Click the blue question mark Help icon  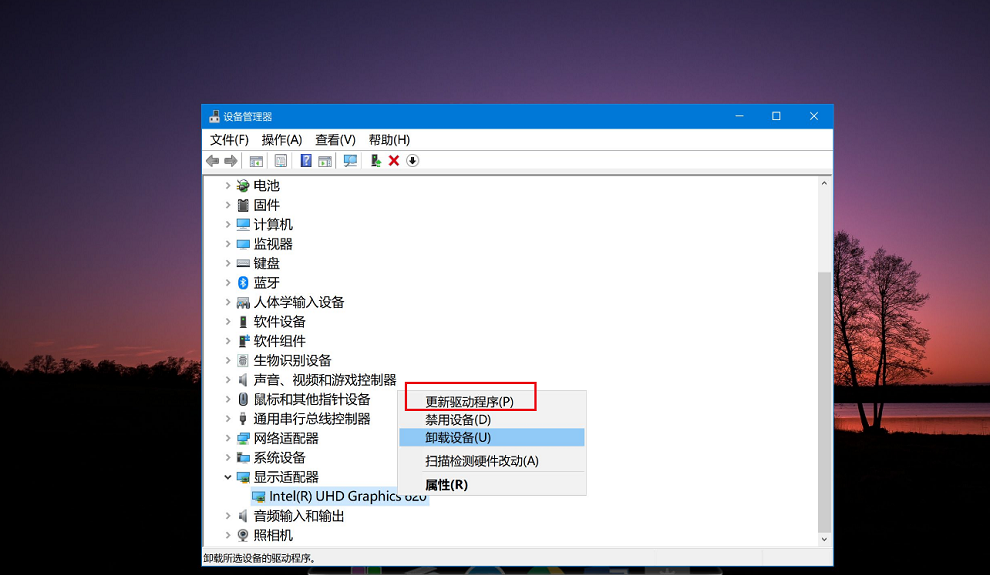(306, 161)
